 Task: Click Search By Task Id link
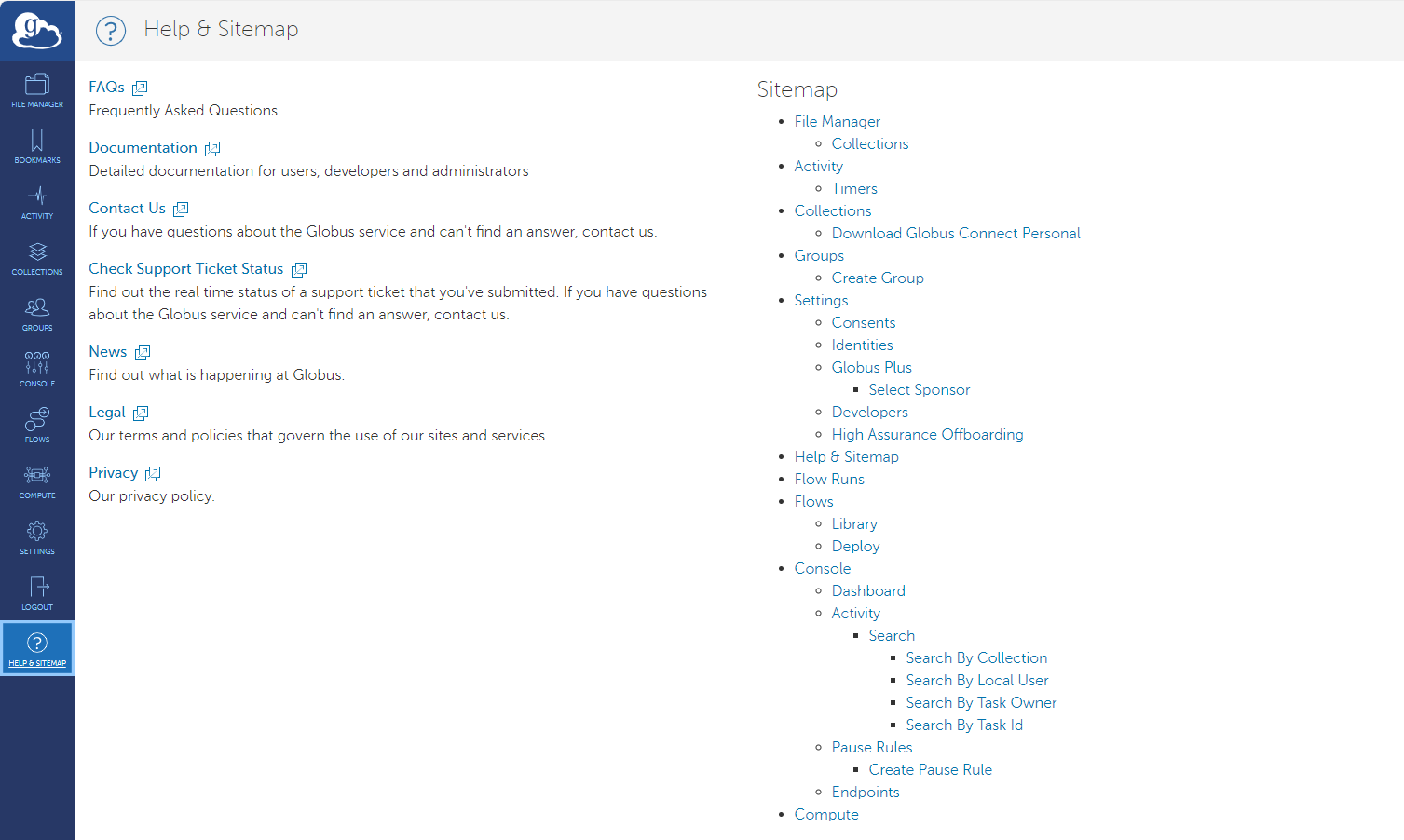coord(964,725)
